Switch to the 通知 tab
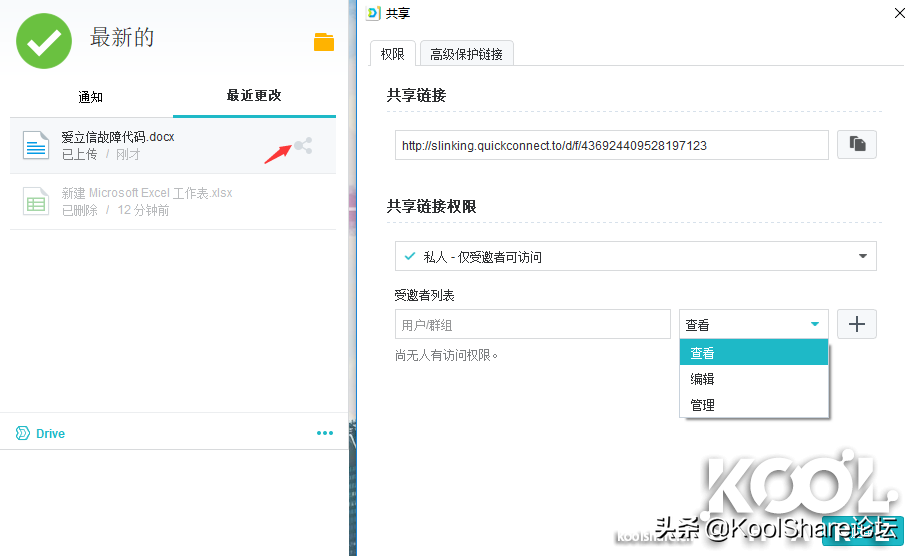The image size is (914, 556). coord(90,97)
